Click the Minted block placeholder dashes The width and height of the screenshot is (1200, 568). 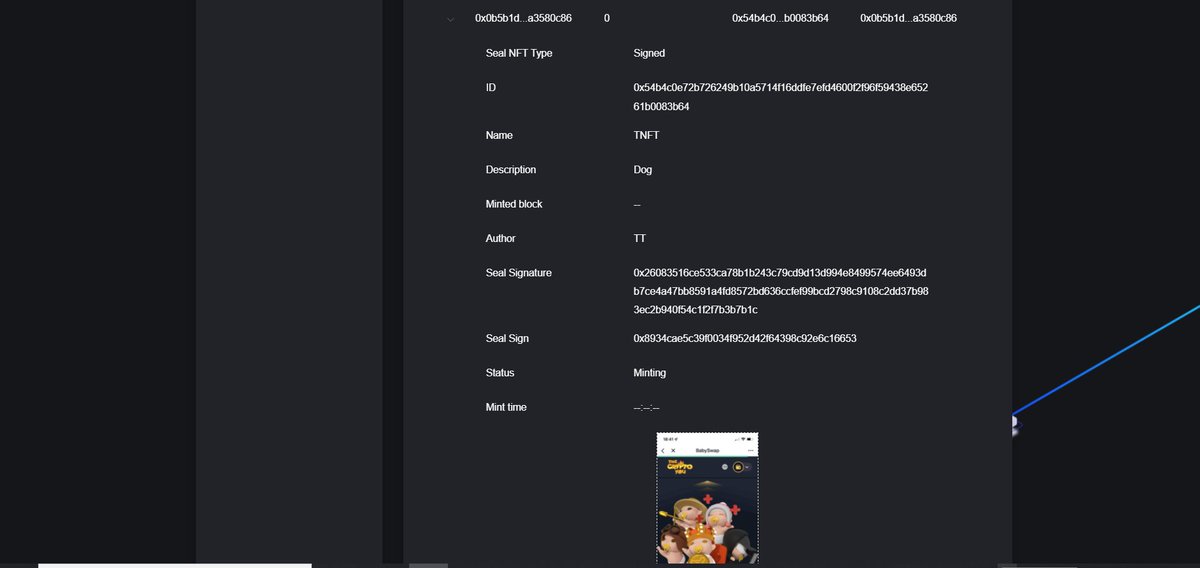point(637,205)
